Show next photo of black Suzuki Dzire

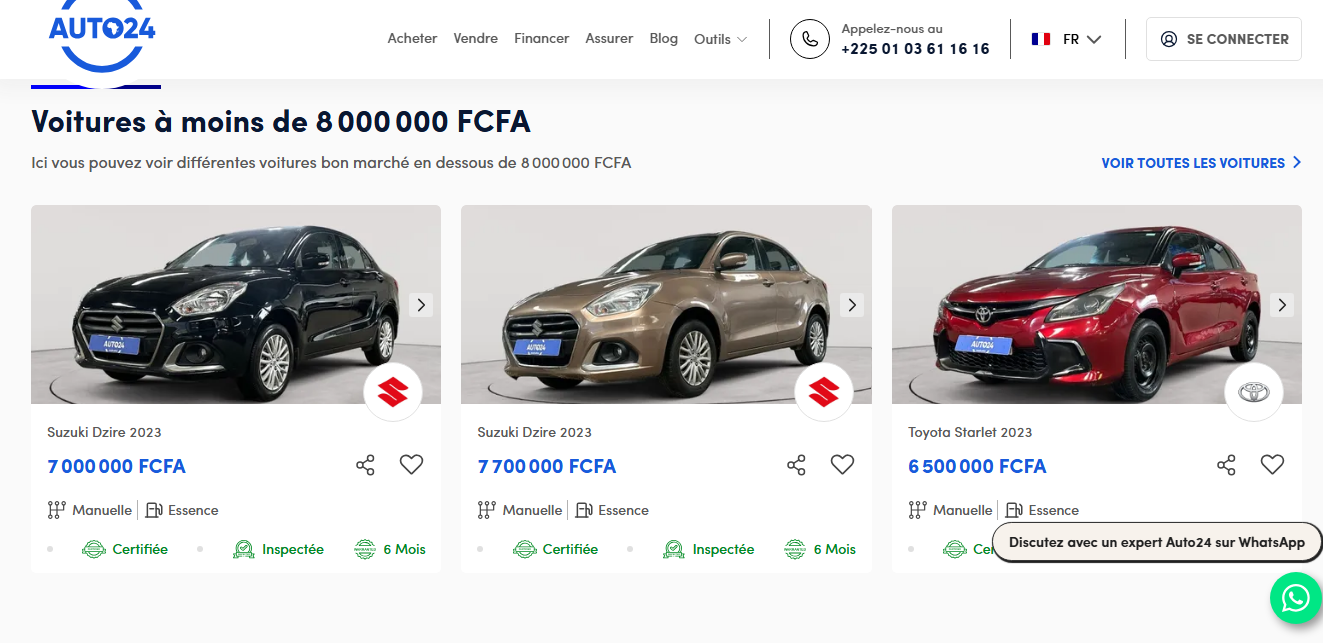421,305
